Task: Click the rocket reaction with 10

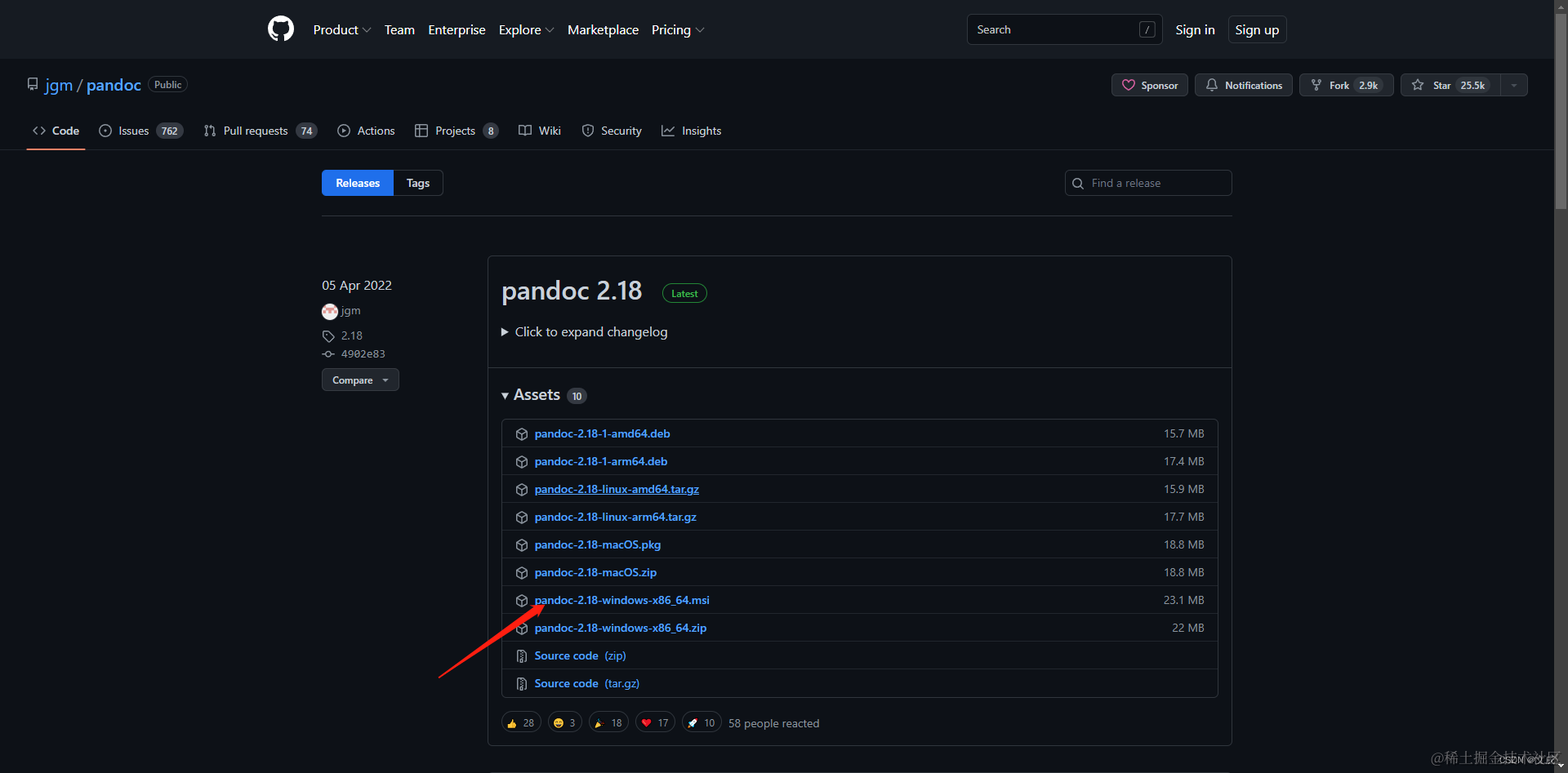Action: [702, 723]
